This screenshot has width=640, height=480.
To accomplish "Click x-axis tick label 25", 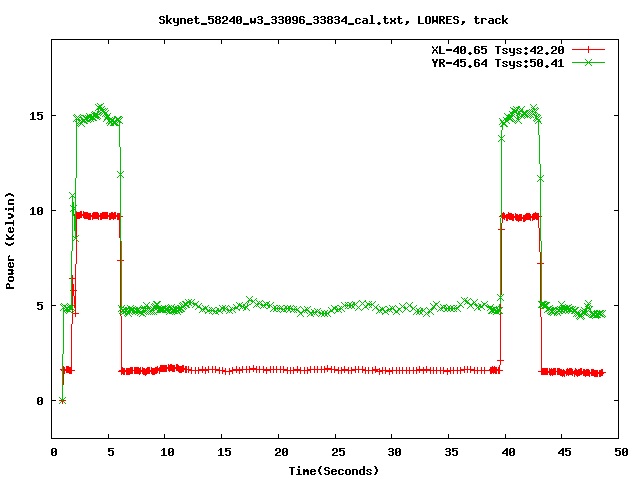I will tap(338, 452).
